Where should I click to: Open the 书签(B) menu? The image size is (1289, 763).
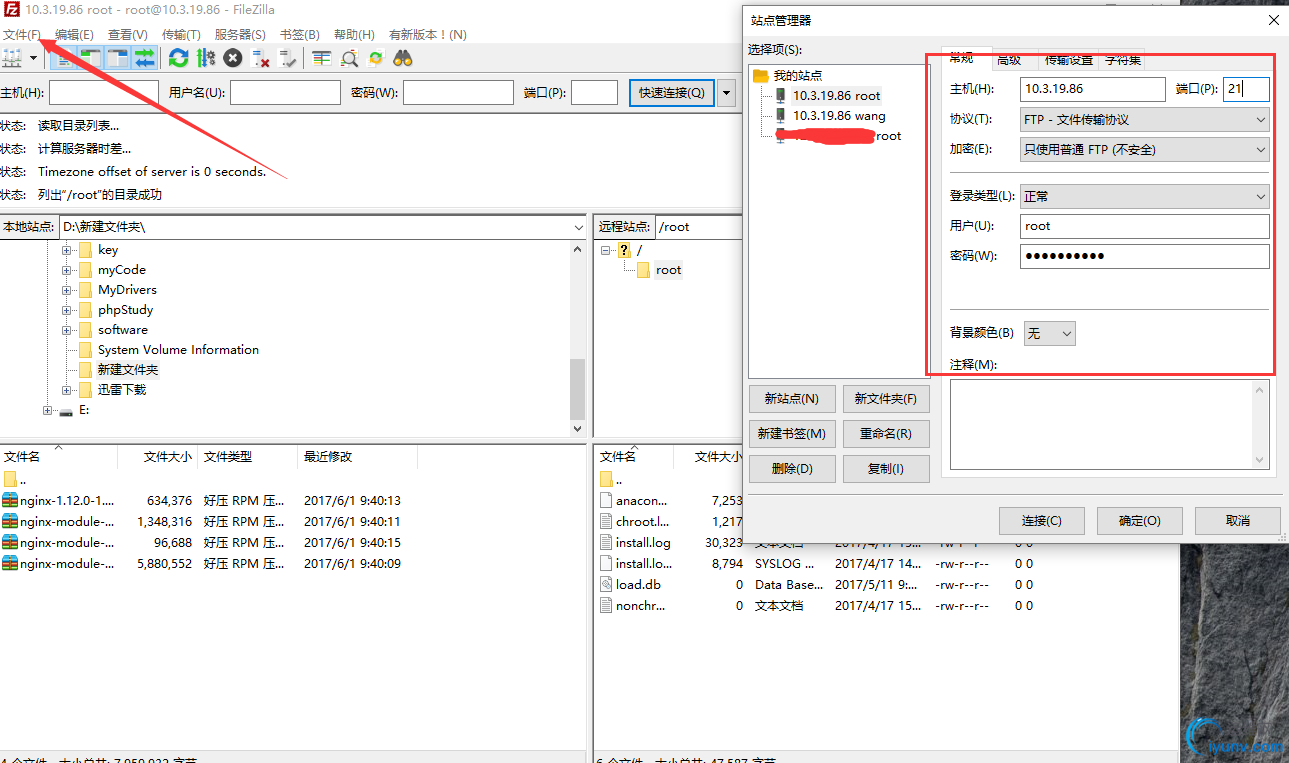(x=300, y=34)
